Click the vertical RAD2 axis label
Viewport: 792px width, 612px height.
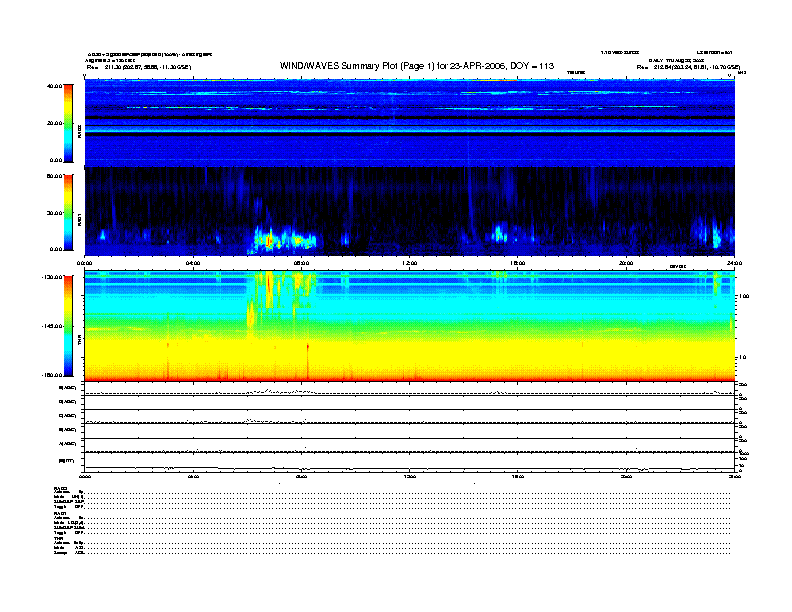(x=79, y=132)
